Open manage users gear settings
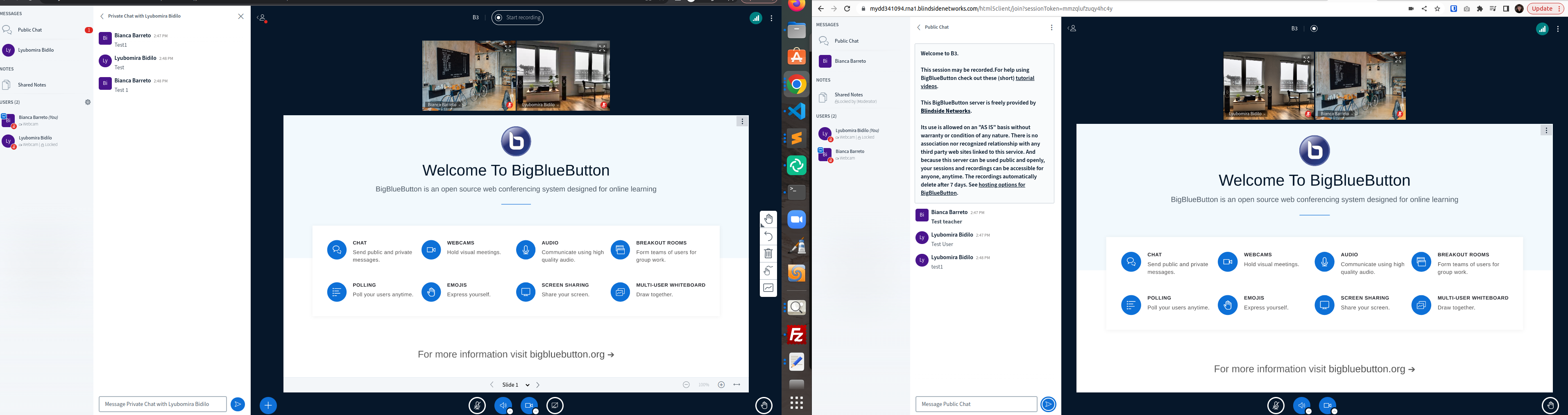This screenshot has width=1568, height=415. tap(88, 103)
